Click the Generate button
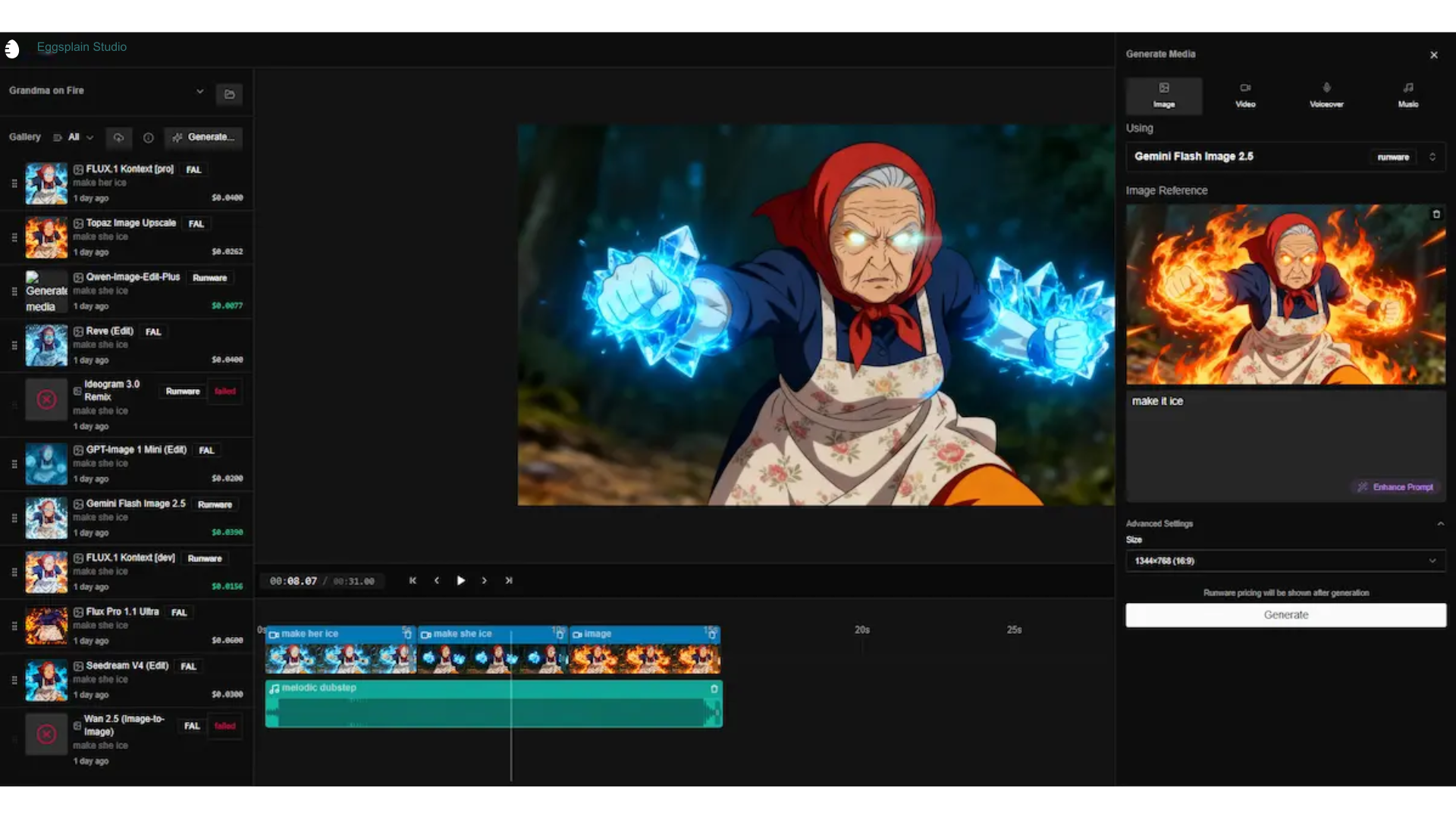Image resolution: width=1456 pixels, height=819 pixels. pos(1285,615)
